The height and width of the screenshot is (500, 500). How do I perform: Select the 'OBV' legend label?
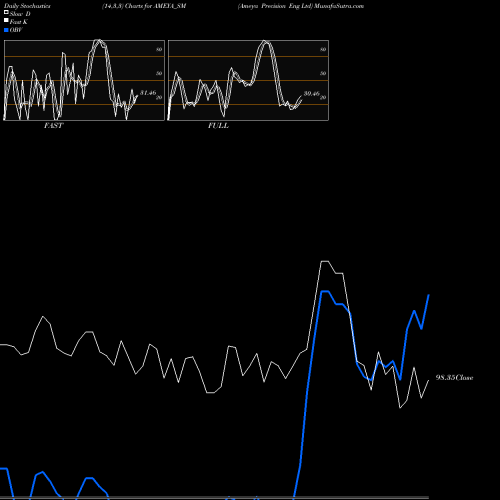point(16,30)
